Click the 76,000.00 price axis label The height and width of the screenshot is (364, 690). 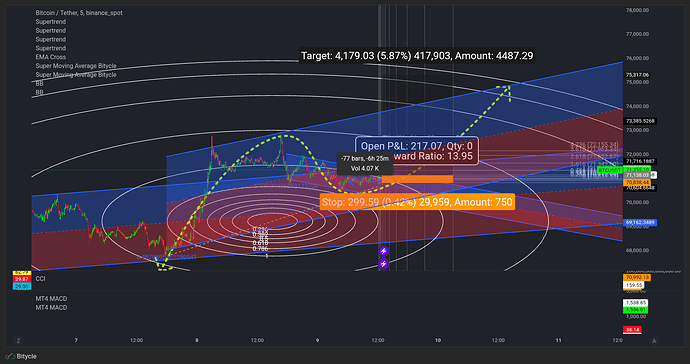coord(637,58)
